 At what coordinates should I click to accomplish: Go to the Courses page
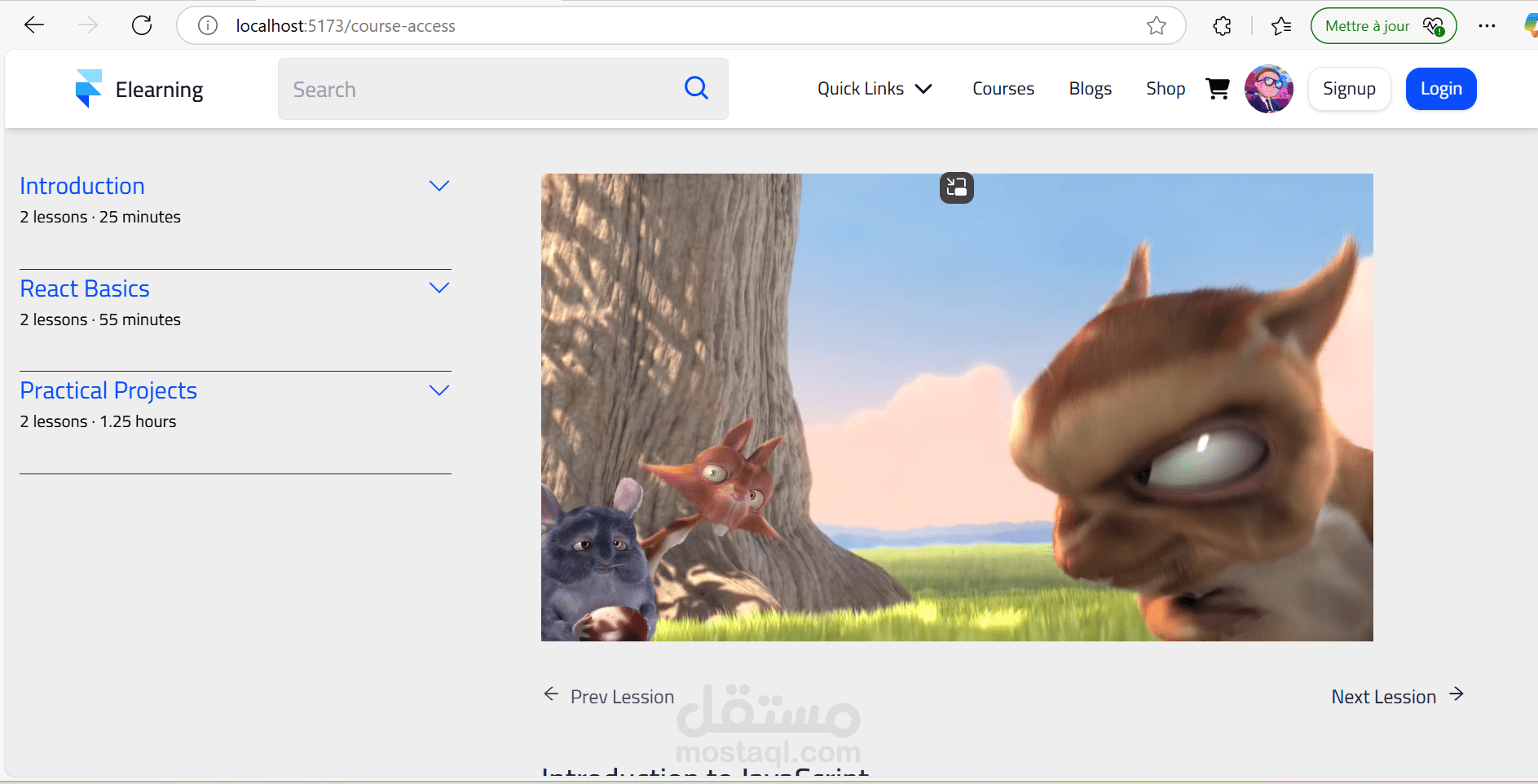[x=1003, y=88]
